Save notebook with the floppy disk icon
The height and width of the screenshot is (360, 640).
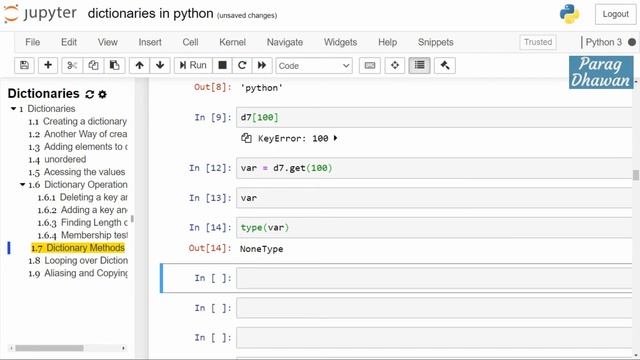point(24,65)
